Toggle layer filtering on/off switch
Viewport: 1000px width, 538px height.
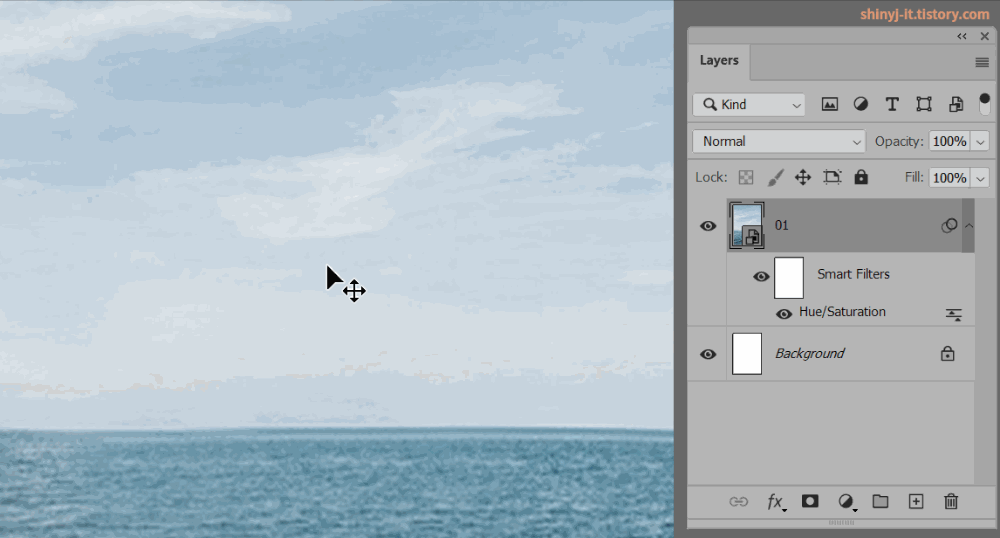click(985, 104)
